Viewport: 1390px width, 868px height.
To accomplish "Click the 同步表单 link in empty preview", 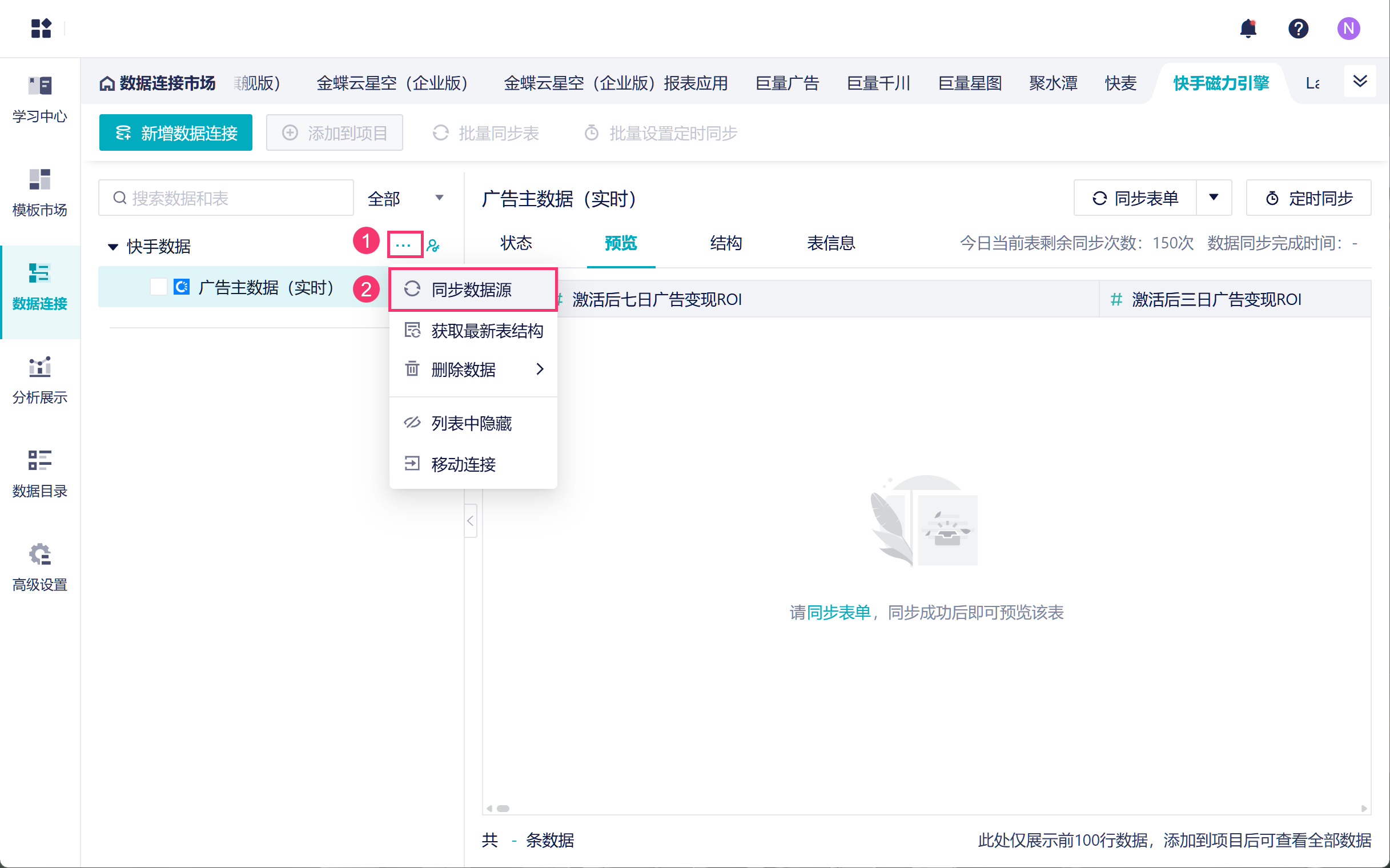I will [838, 613].
